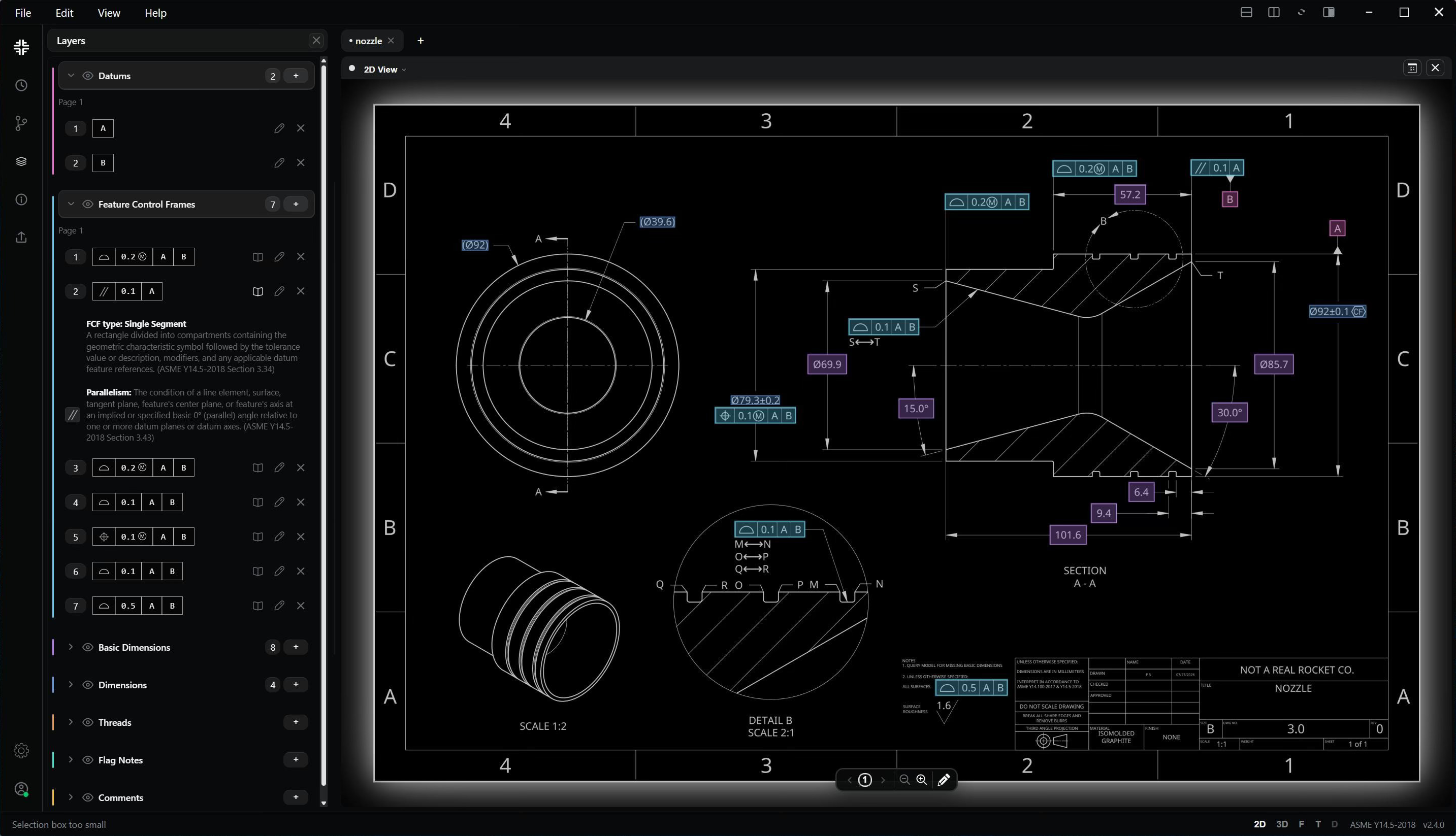
Task: Open the branch version control sidebar icon
Action: [21, 123]
